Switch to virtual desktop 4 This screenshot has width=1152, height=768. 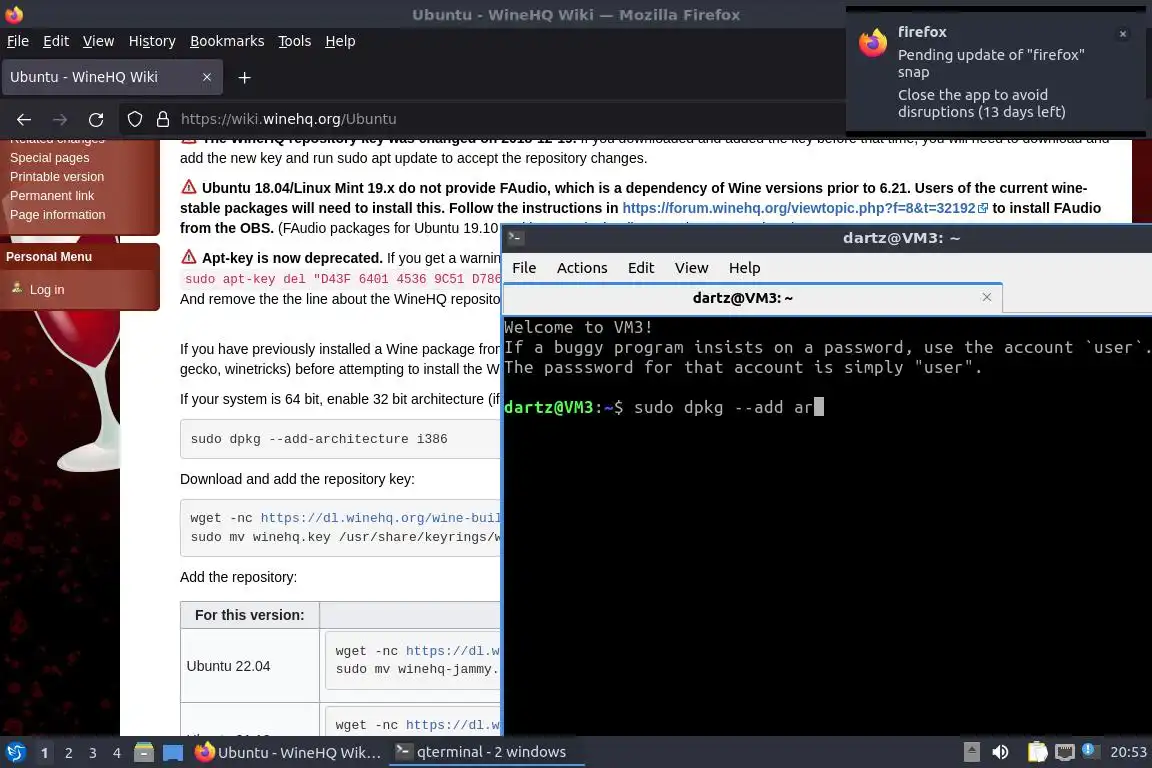[117, 753]
